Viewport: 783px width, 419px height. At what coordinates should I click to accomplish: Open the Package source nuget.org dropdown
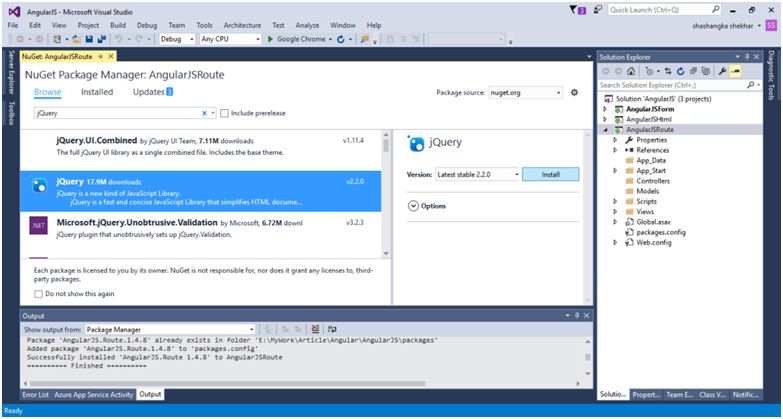[525, 92]
